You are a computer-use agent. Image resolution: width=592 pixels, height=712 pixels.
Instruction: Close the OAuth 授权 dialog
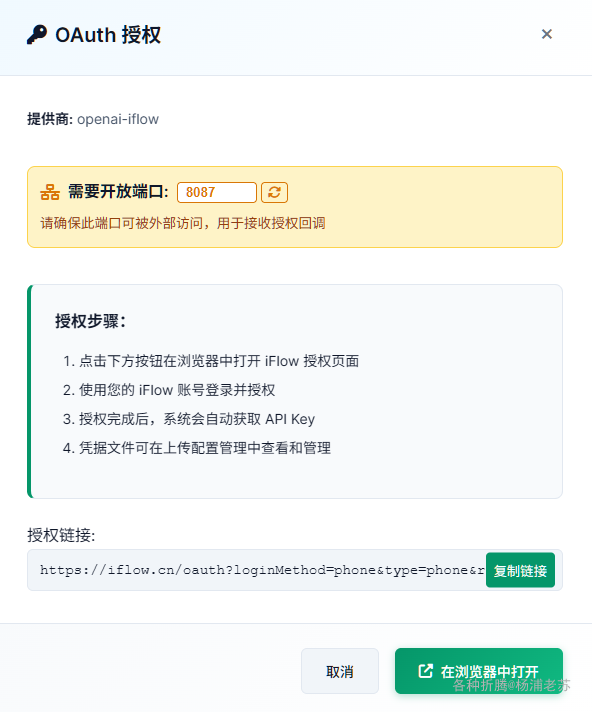coord(547,34)
